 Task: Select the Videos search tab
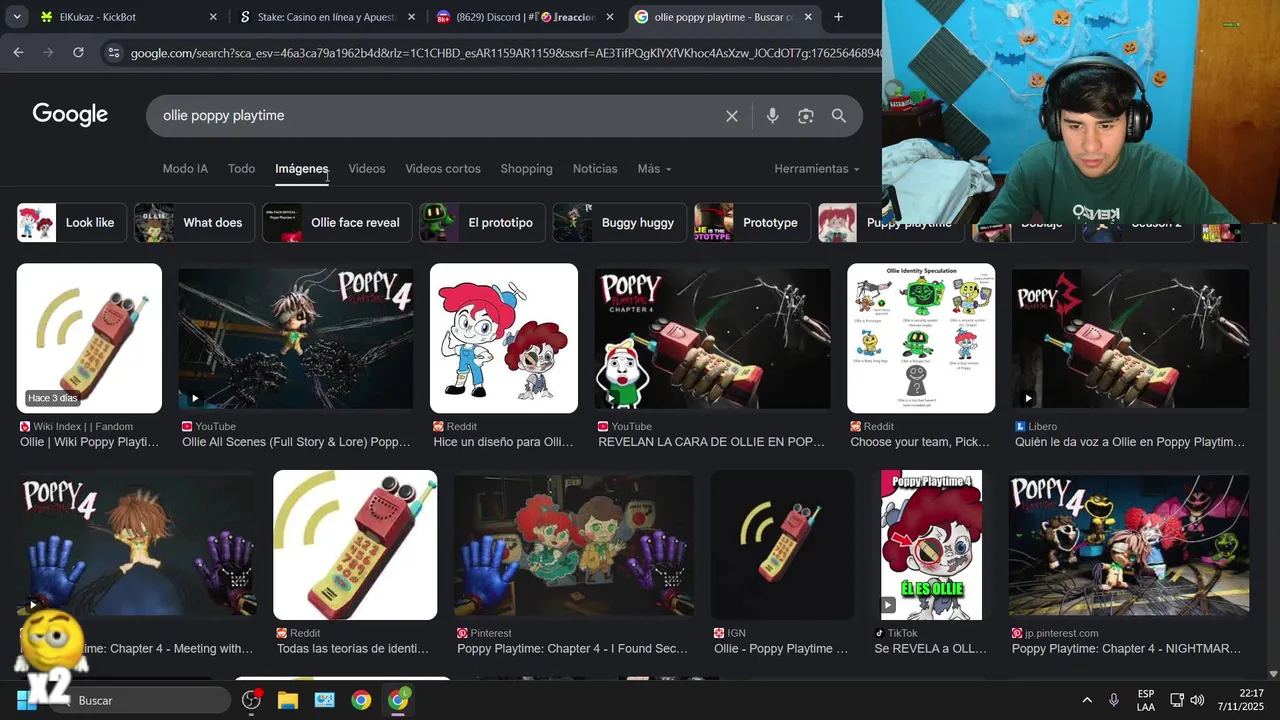point(367,169)
